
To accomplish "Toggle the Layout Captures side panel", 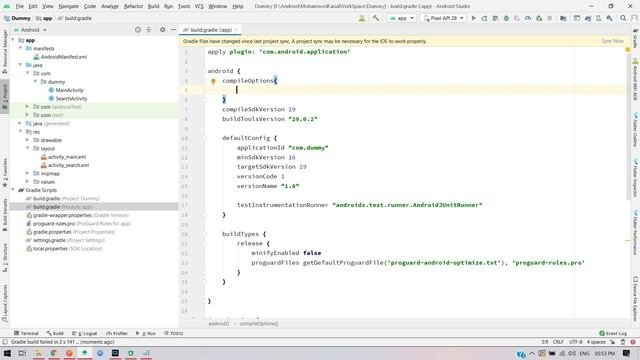I will [x=4, y=304].
